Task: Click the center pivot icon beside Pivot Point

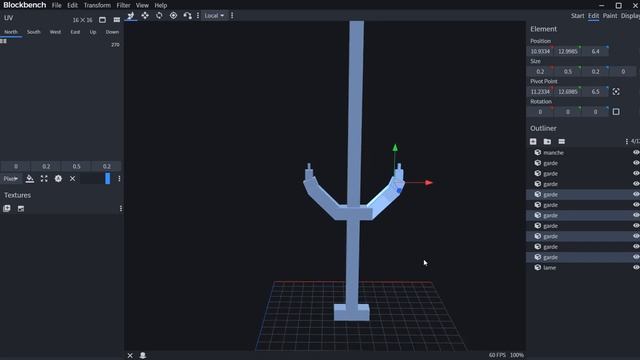Action: (616, 91)
